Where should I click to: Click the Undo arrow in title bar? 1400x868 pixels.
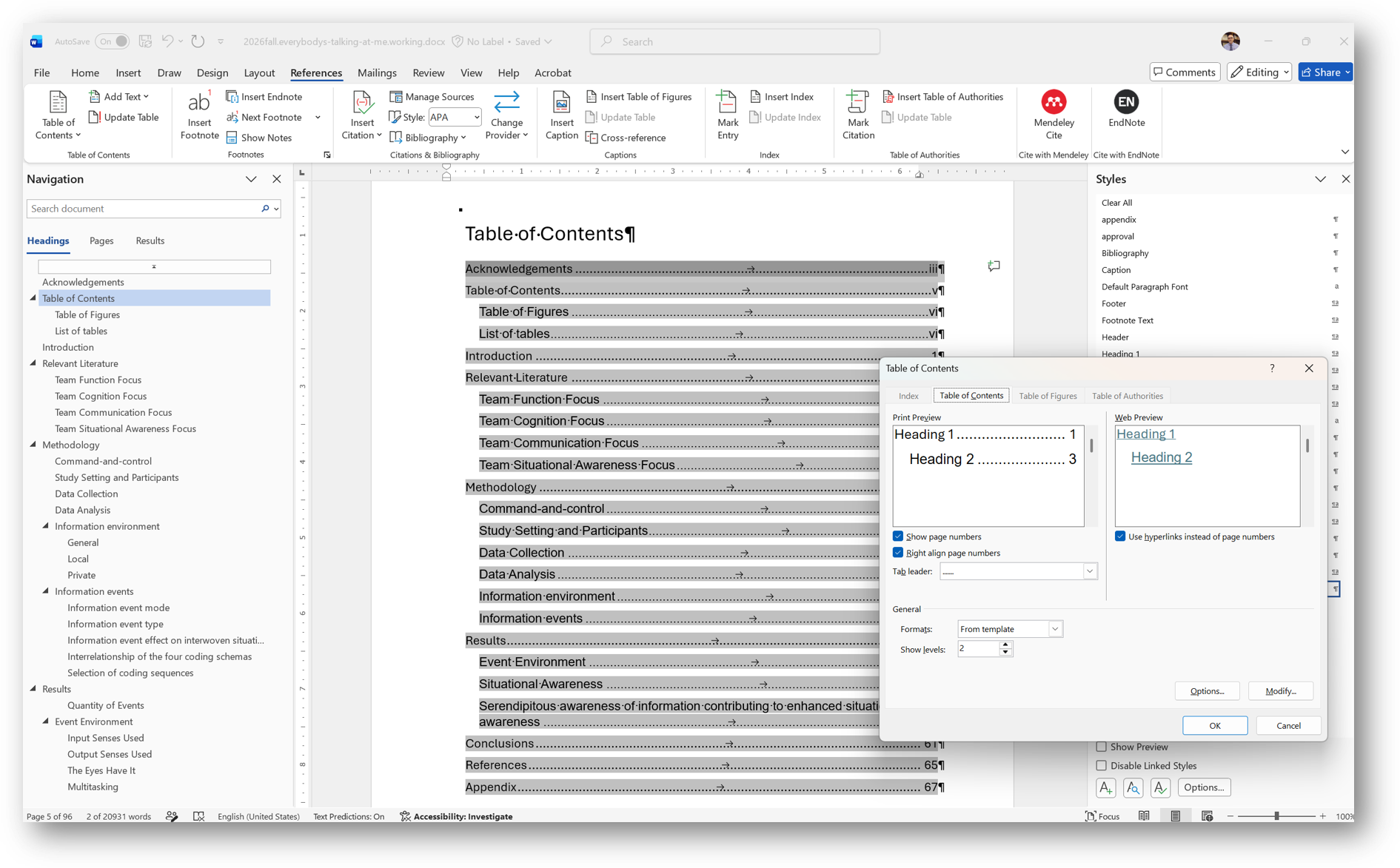pyautogui.click(x=168, y=41)
